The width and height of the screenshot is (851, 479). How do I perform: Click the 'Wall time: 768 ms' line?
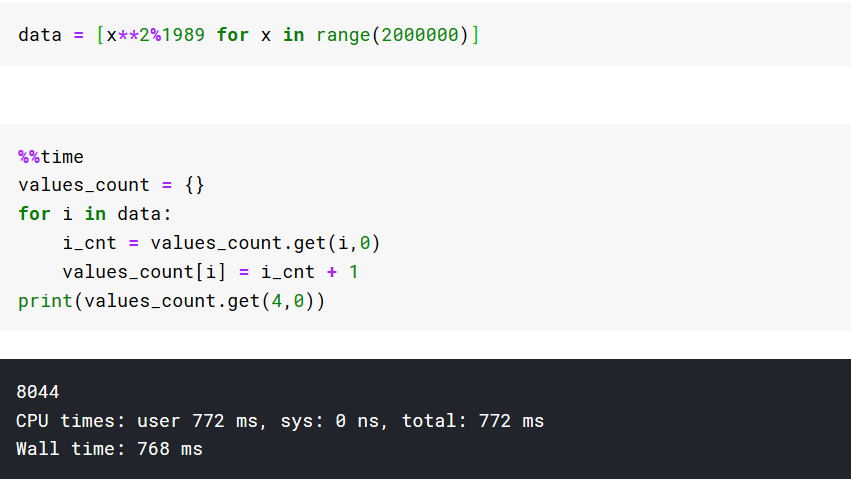[109, 450]
